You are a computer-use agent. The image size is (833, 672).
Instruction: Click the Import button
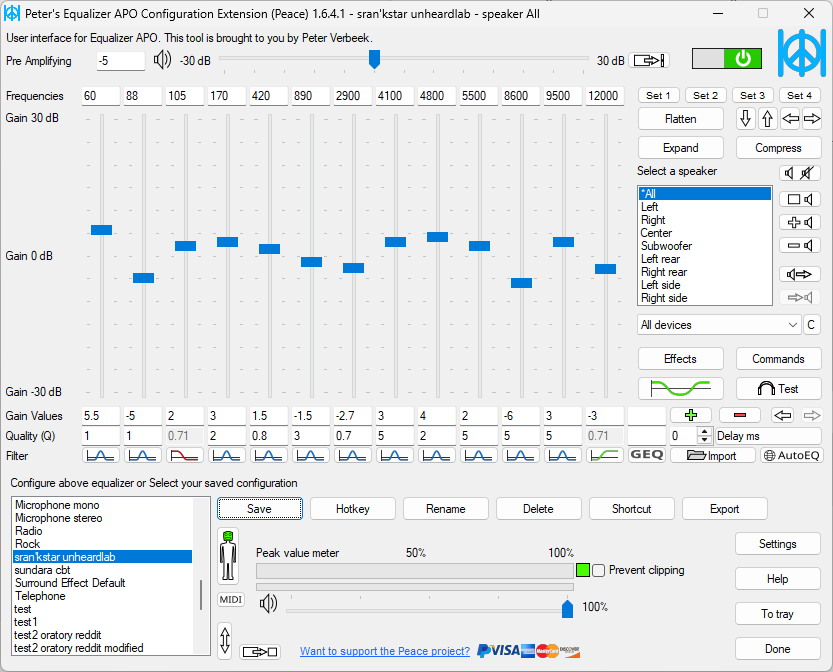(712, 455)
